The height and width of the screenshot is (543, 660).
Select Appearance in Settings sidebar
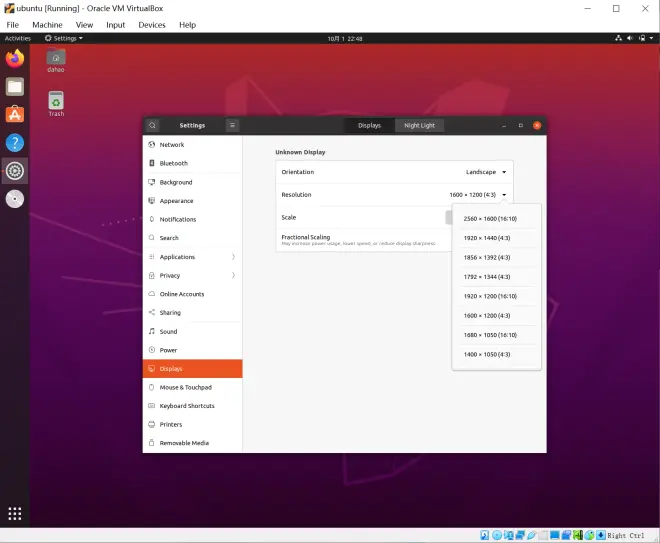pyautogui.click(x=192, y=201)
